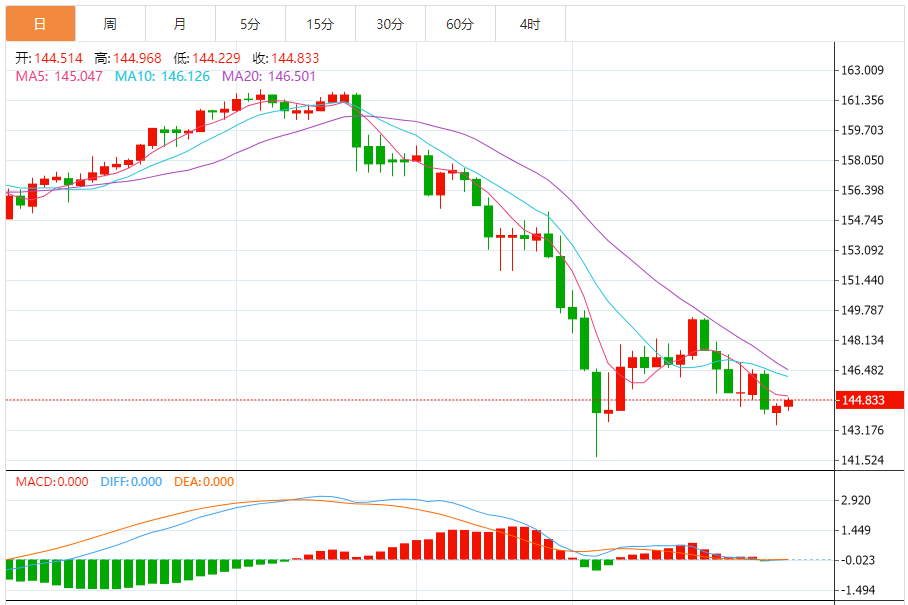Image resolution: width=908 pixels, height=605 pixels.
Task: Click the 2.920 MACD axis label
Action: click(856, 500)
